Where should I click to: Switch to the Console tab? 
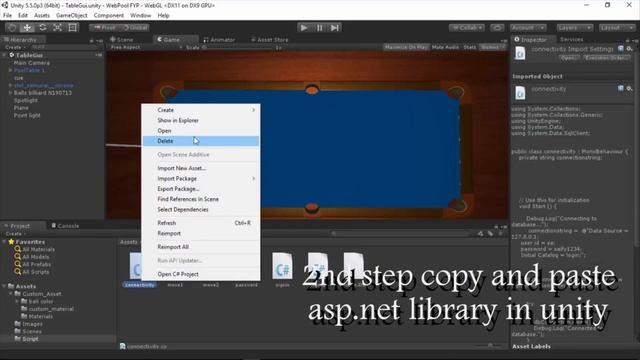65,226
